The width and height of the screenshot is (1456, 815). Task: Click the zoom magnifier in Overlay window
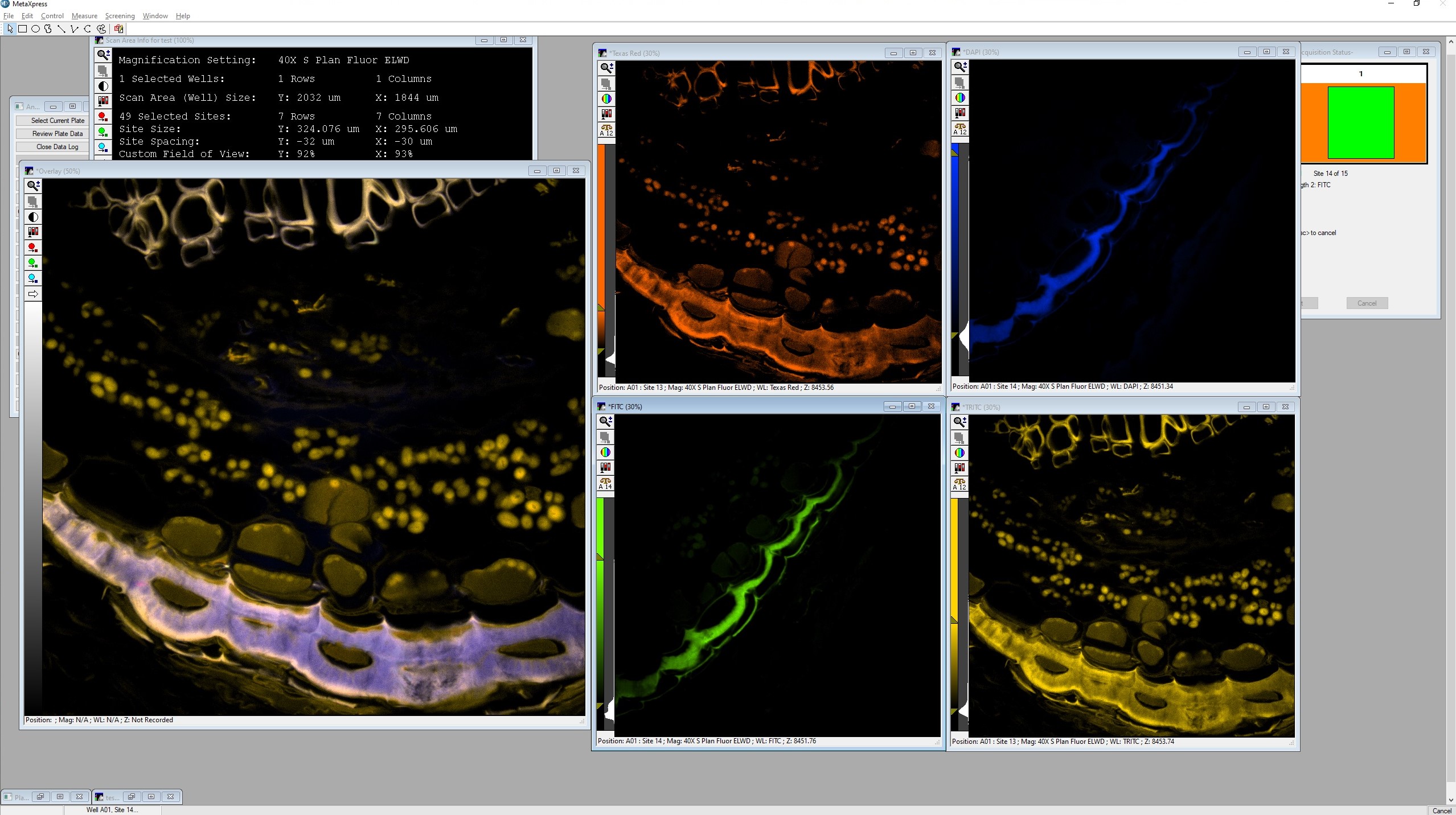tap(33, 186)
